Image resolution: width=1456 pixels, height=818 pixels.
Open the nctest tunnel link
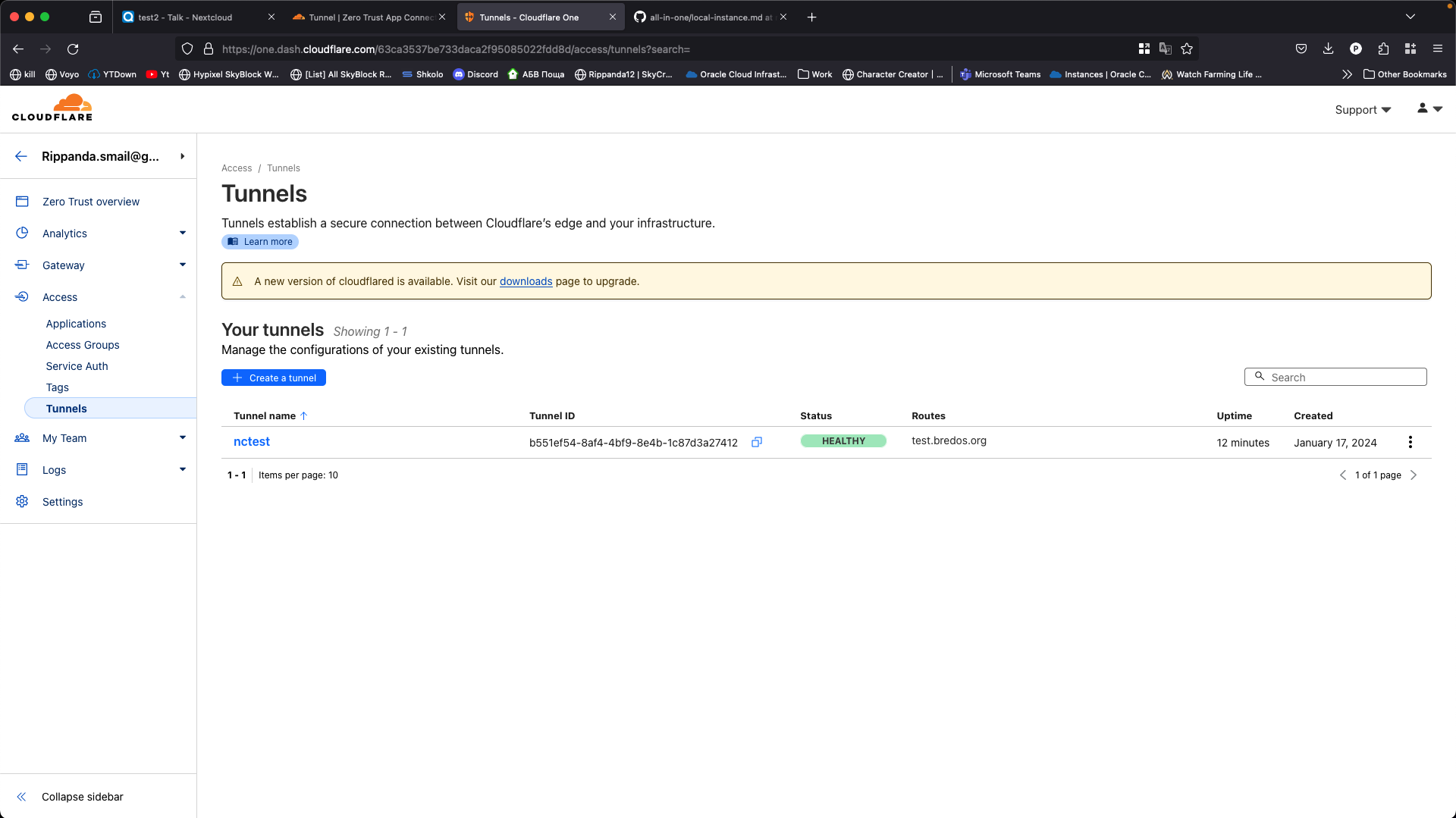point(252,442)
